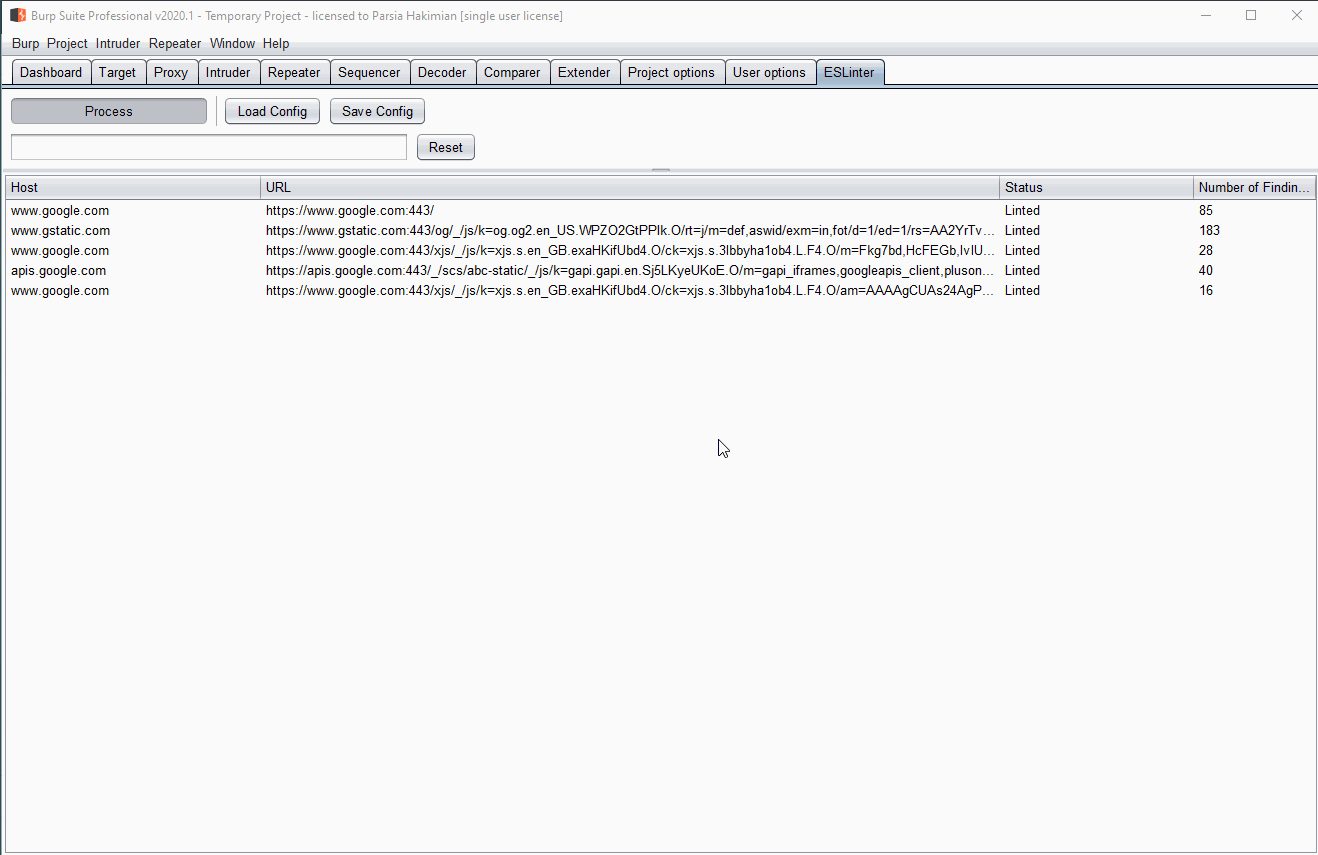Click findings count 85
This screenshot has height=855, width=1318.
pyautogui.click(x=1206, y=211)
